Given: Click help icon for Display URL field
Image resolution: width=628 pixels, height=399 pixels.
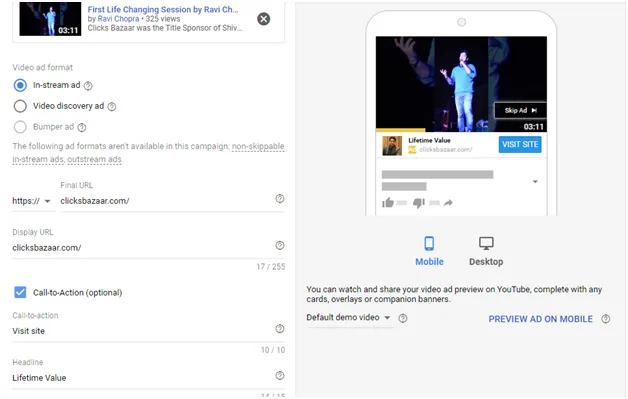Looking at the screenshot, I should pos(280,246).
